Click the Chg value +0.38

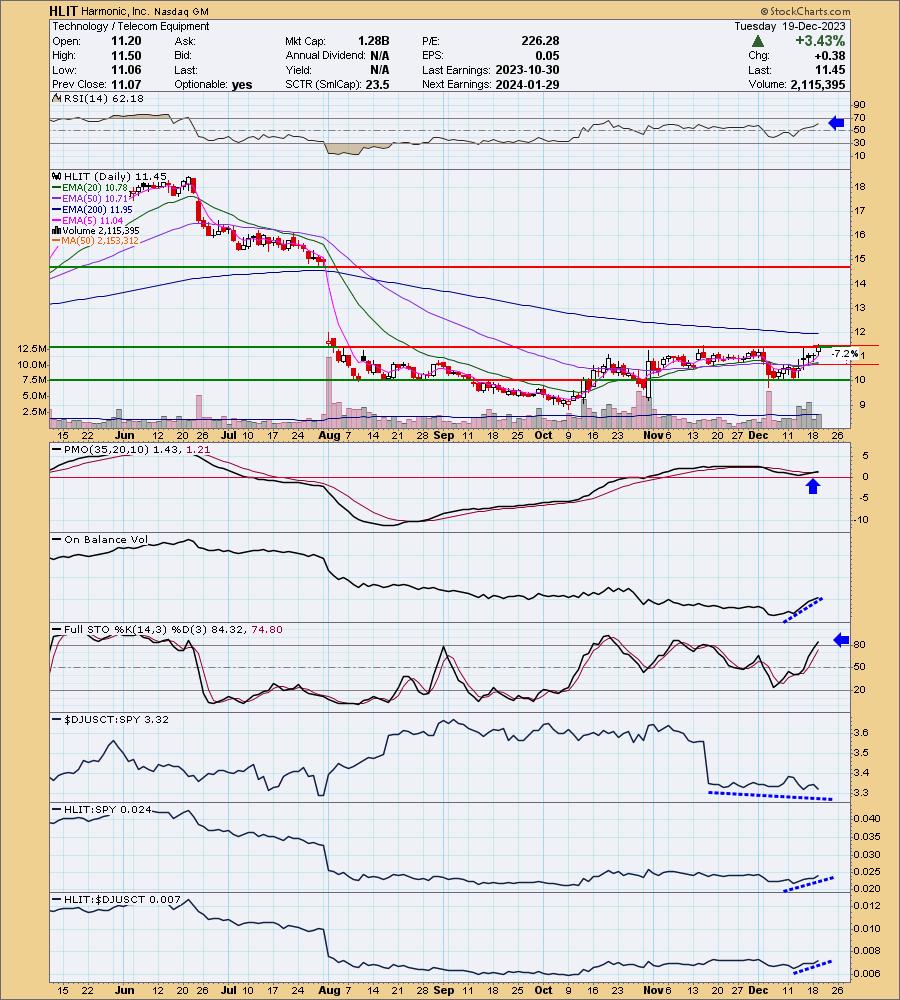click(829, 55)
